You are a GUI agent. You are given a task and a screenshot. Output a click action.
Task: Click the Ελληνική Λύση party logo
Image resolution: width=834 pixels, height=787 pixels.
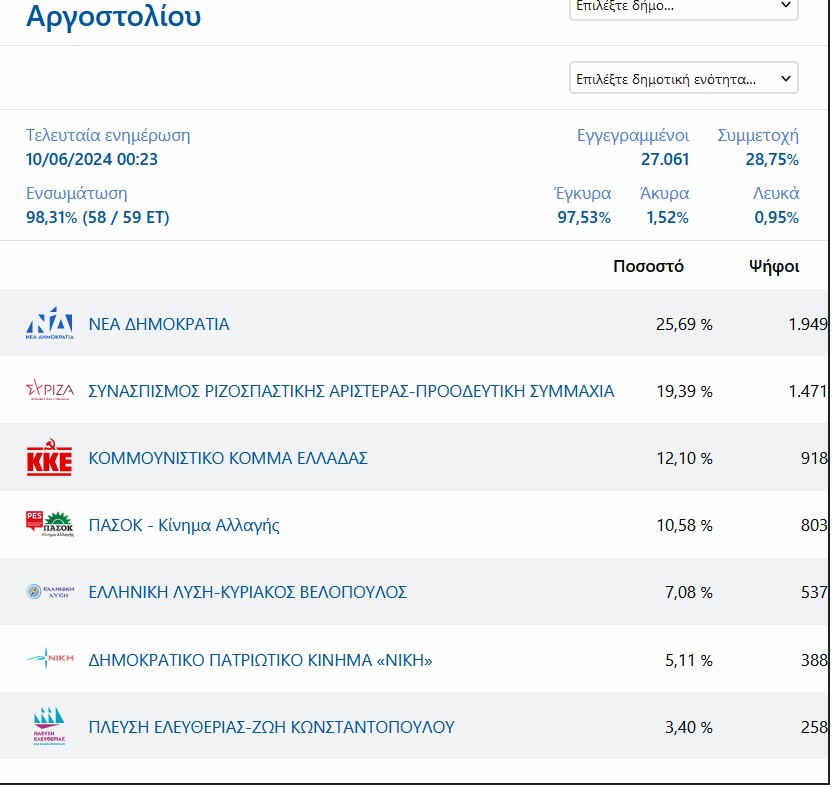(x=49, y=591)
